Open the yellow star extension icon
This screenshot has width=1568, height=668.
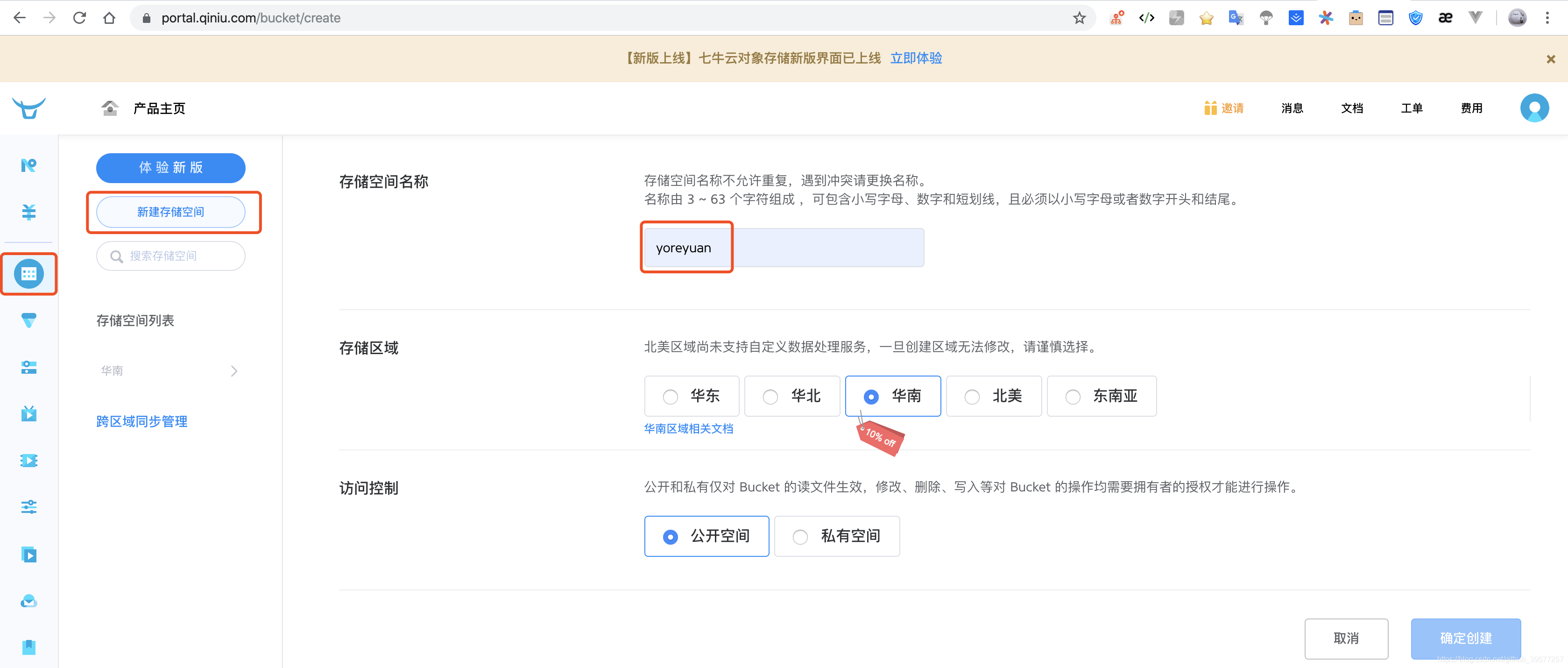1206,18
